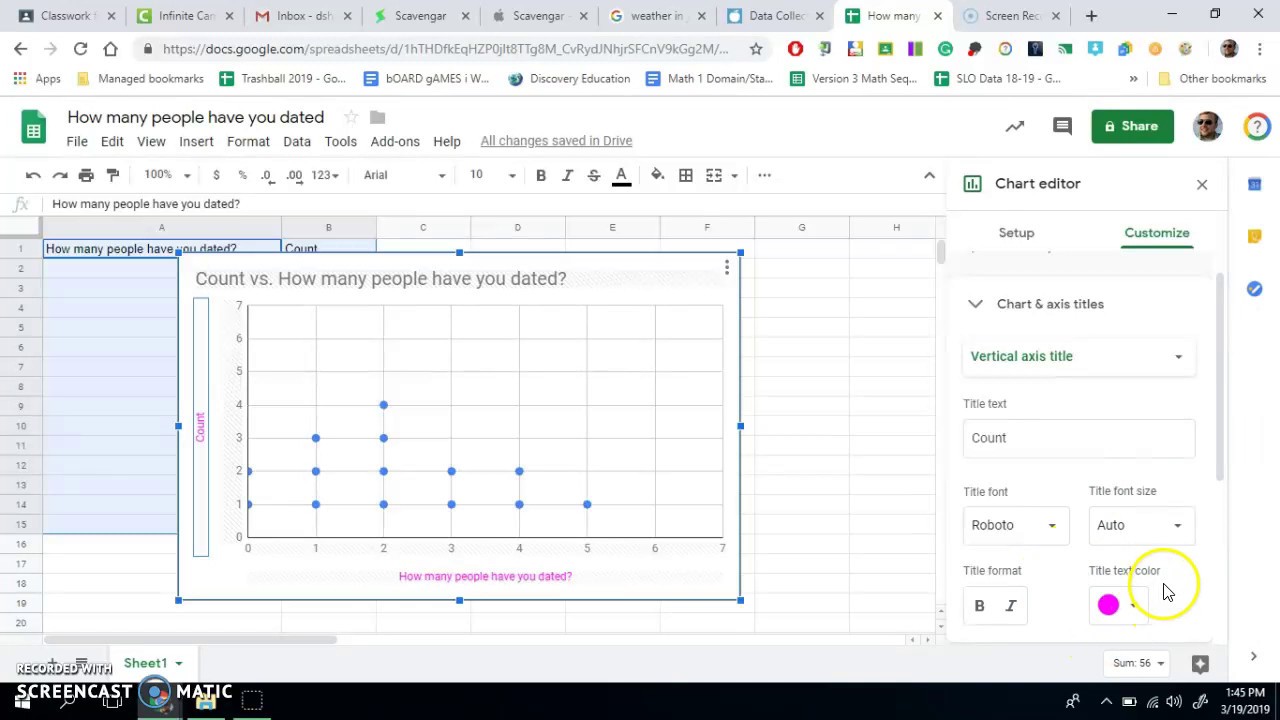
Task: Toggle bold in the main toolbar
Action: coord(541,175)
